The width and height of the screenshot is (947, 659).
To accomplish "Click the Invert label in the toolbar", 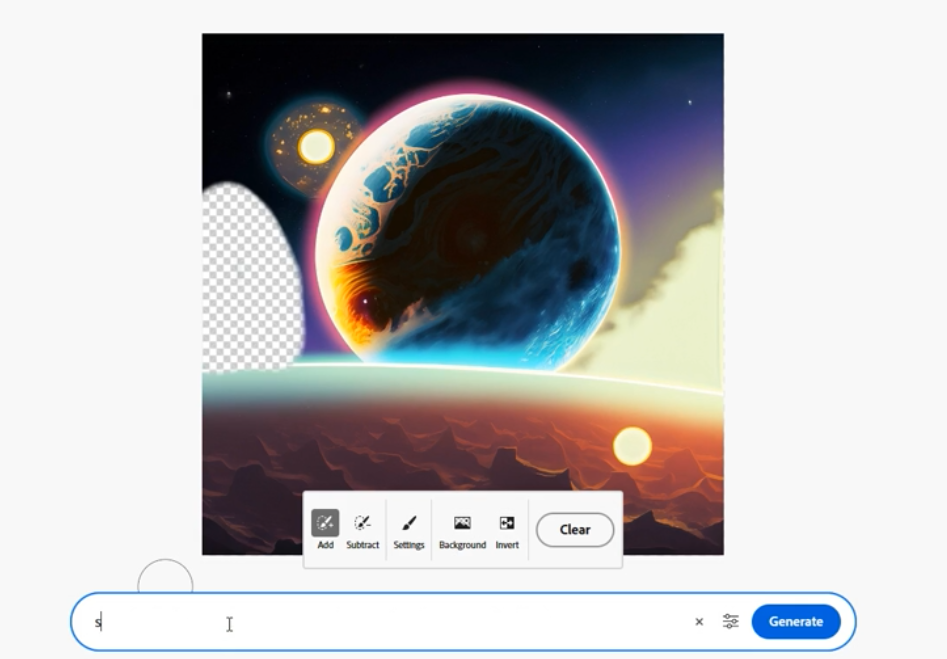I will click(507, 545).
